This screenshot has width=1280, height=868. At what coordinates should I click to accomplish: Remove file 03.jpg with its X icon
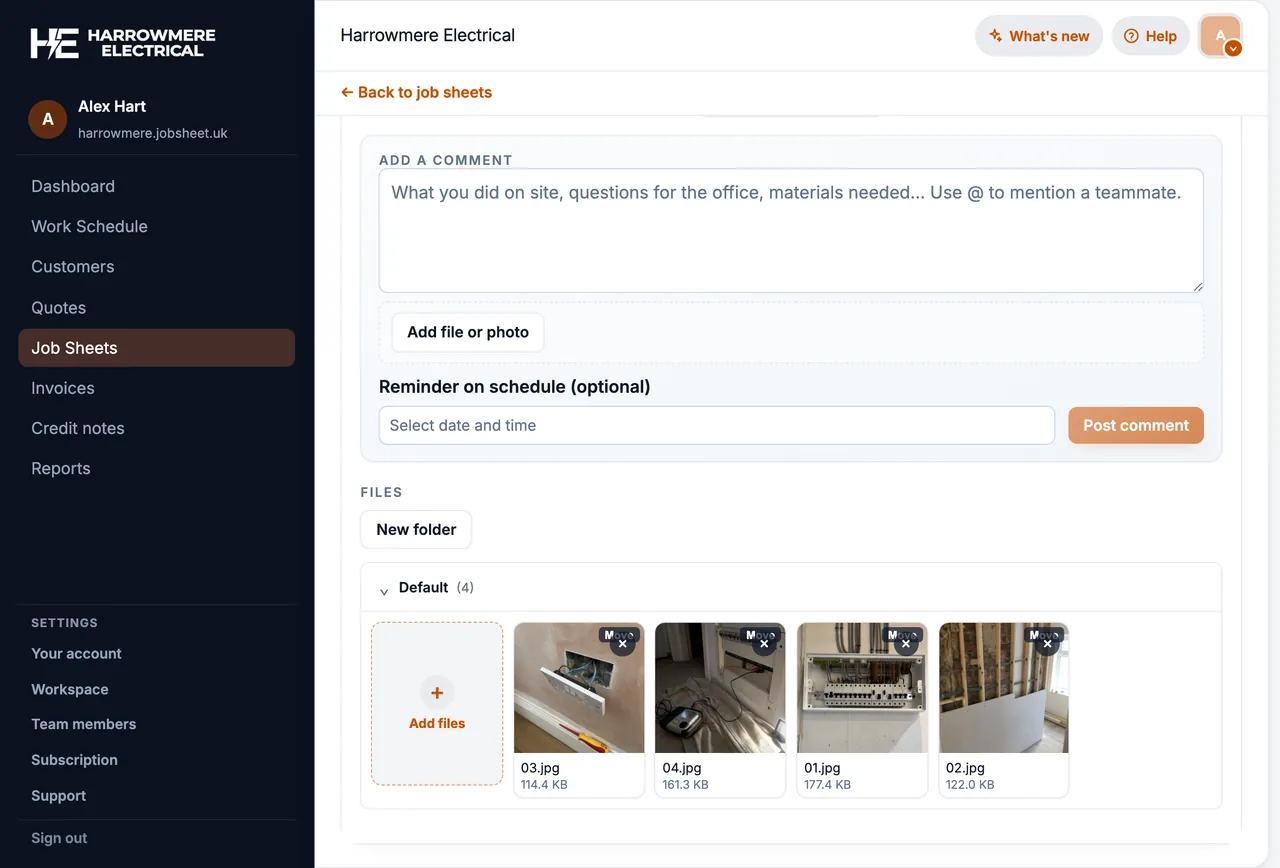622,644
